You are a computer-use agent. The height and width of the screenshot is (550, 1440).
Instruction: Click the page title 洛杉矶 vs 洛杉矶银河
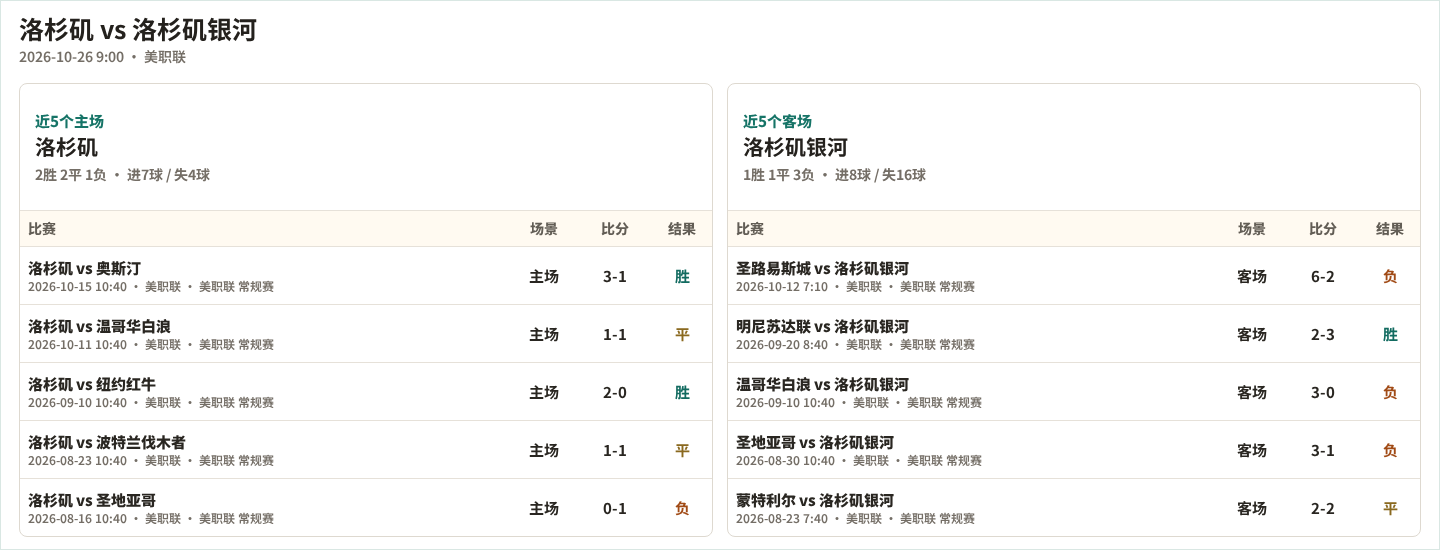coord(138,30)
